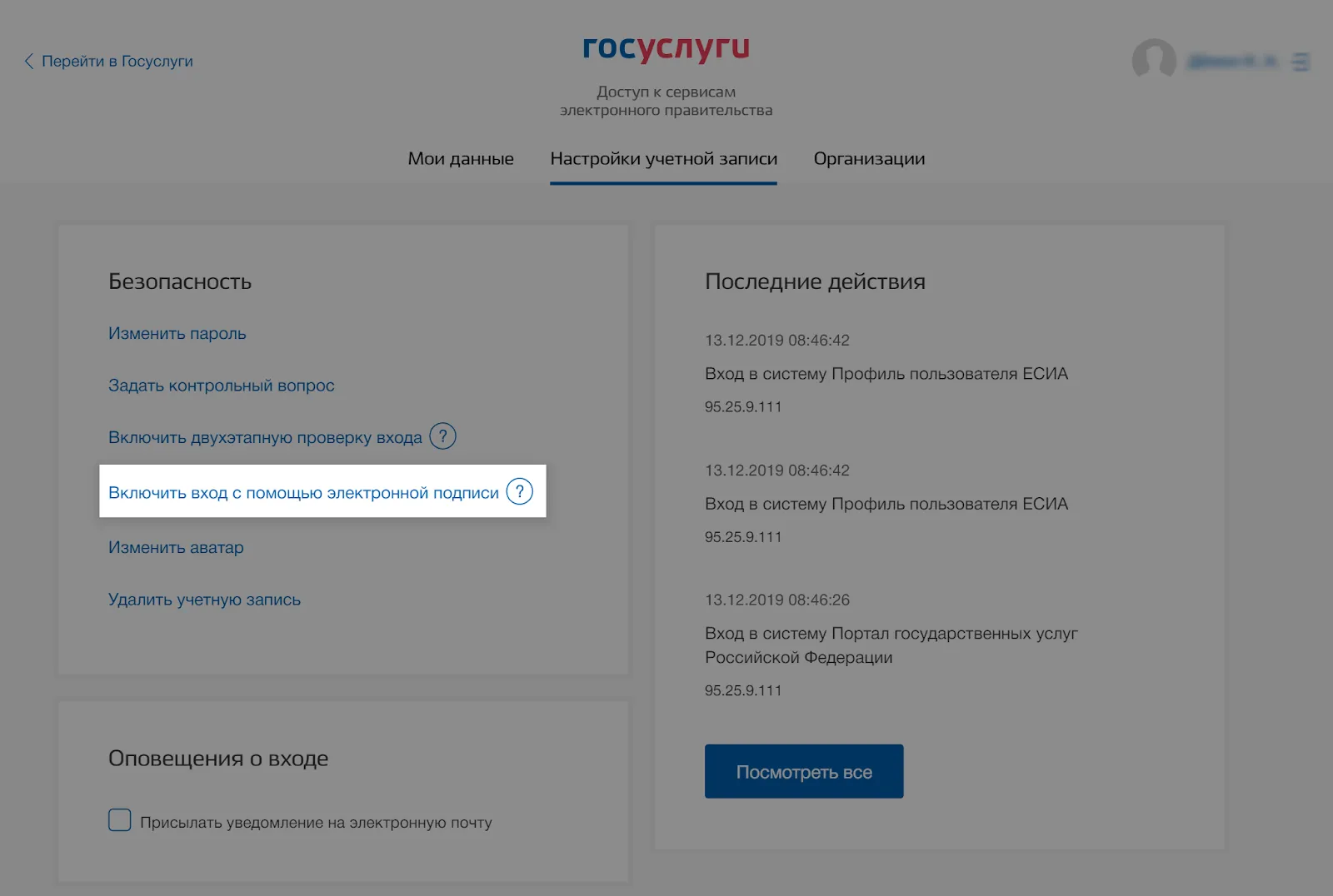Click the Портал государственных услуг entry text
1333x896 pixels.
click(x=891, y=645)
